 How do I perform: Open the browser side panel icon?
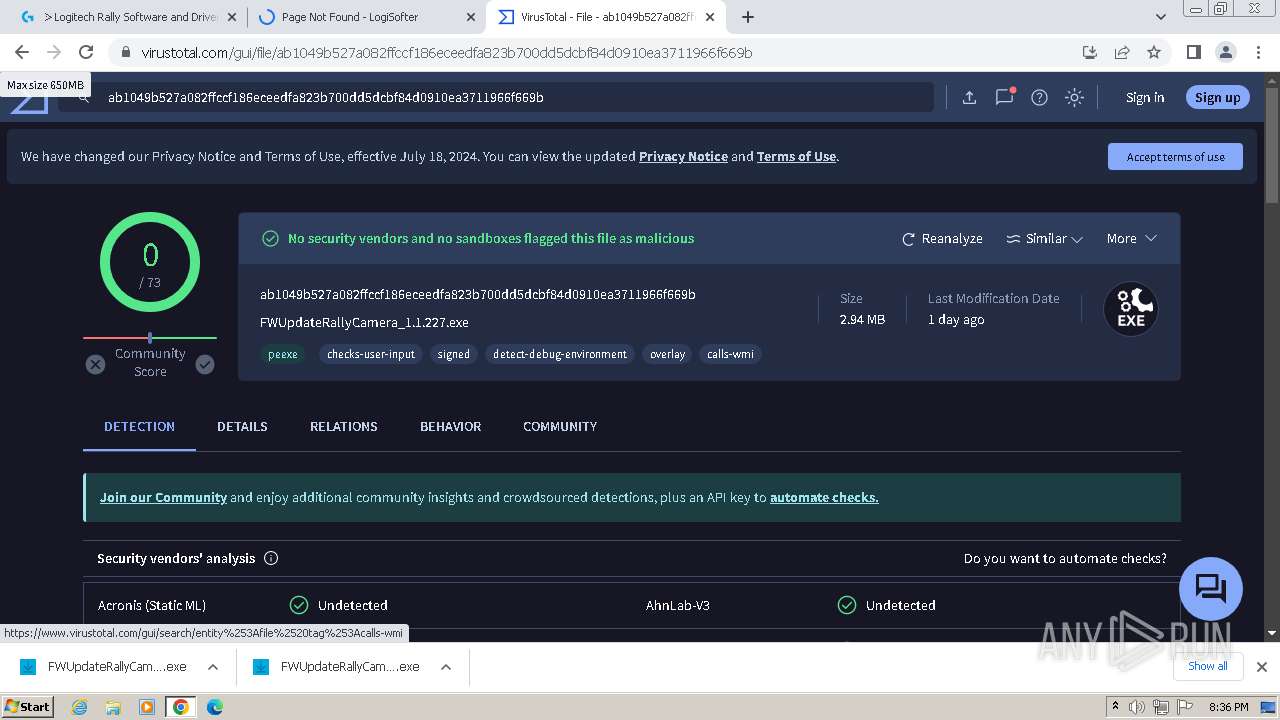click(1193, 52)
